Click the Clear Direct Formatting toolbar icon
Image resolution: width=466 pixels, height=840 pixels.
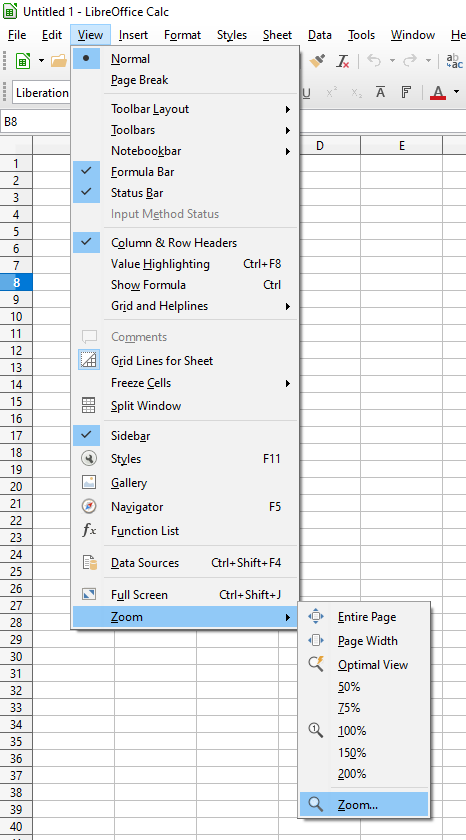click(343, 61)
